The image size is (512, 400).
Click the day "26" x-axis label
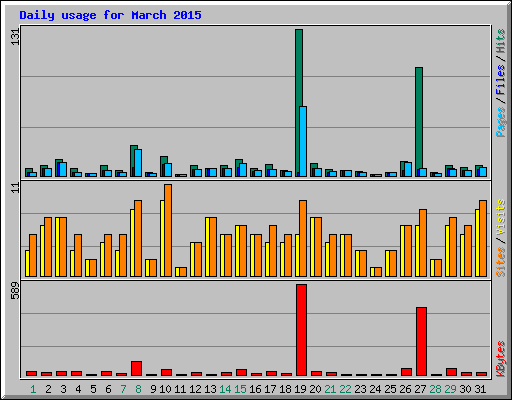click(405, 389)
